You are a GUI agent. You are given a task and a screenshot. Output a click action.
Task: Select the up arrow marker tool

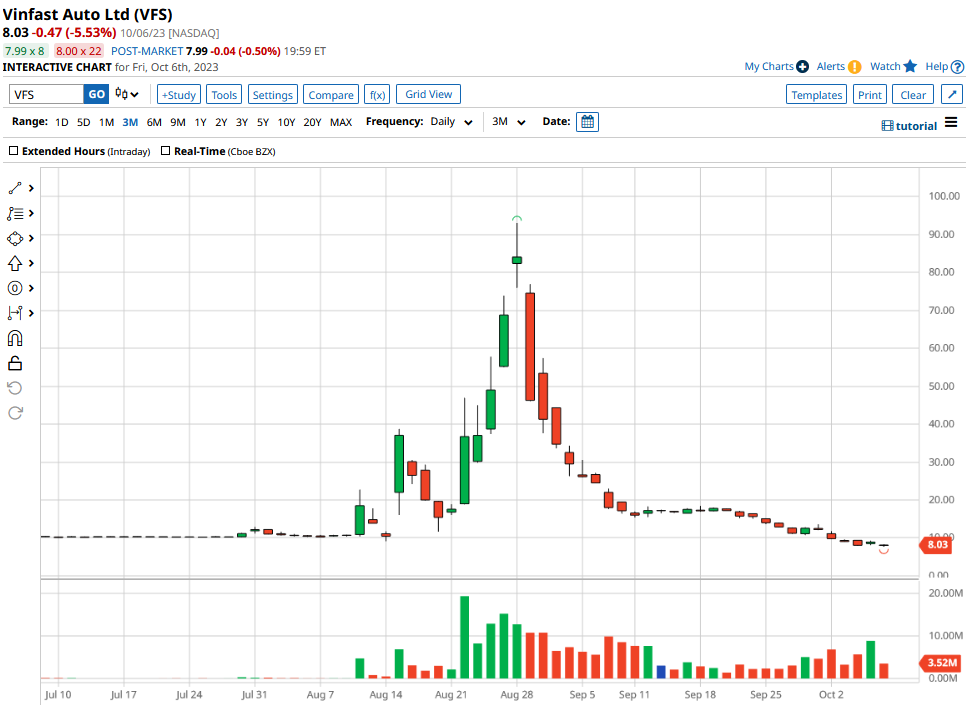(15, 263)
